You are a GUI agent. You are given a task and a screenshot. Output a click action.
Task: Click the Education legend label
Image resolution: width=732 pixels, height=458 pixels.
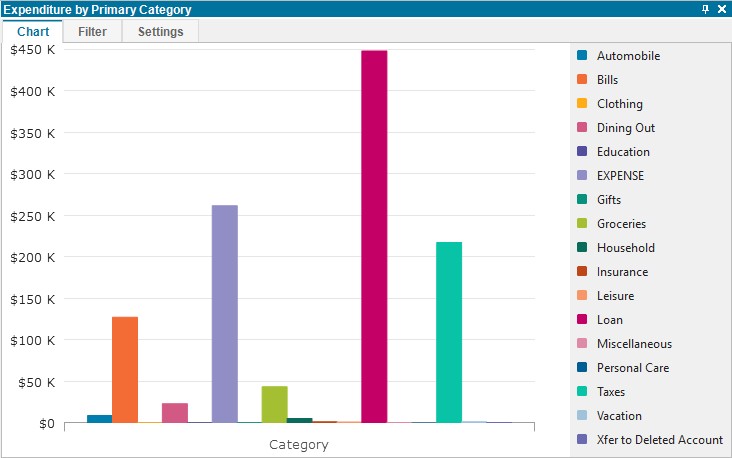(623, 152)
